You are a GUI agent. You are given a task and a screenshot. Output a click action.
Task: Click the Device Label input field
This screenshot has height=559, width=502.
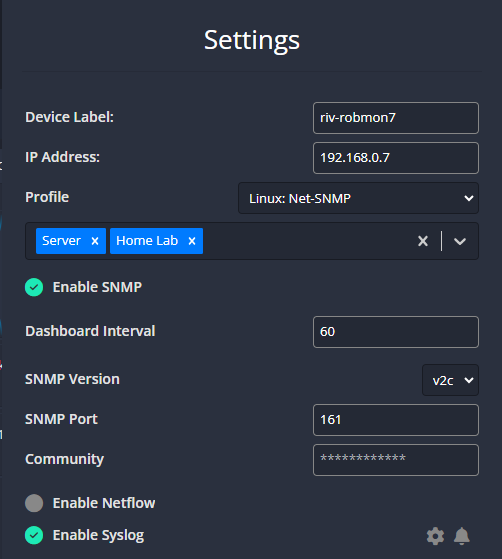coord(396,118)
